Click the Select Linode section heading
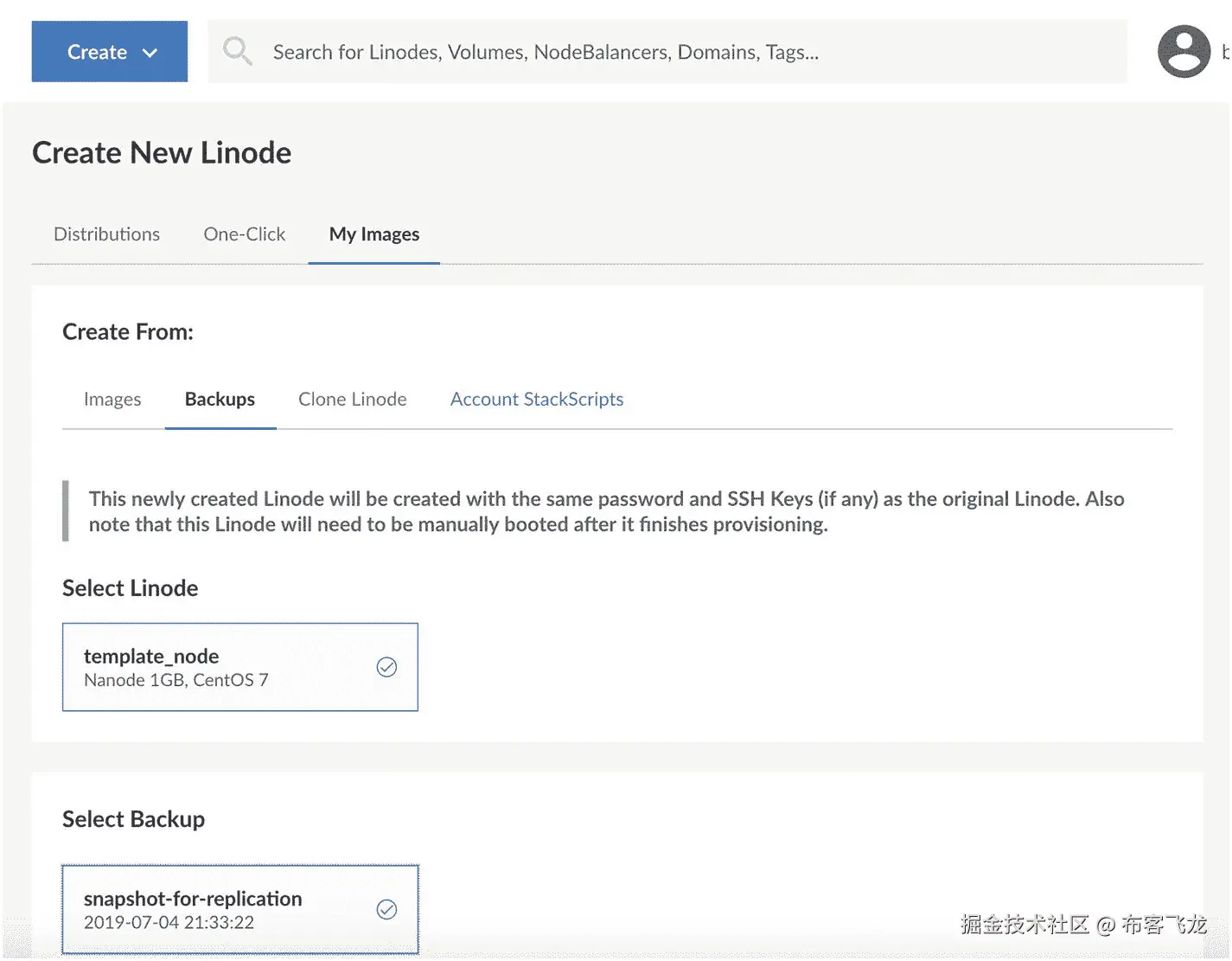1232x961 pixels. (x=130, y=588)
